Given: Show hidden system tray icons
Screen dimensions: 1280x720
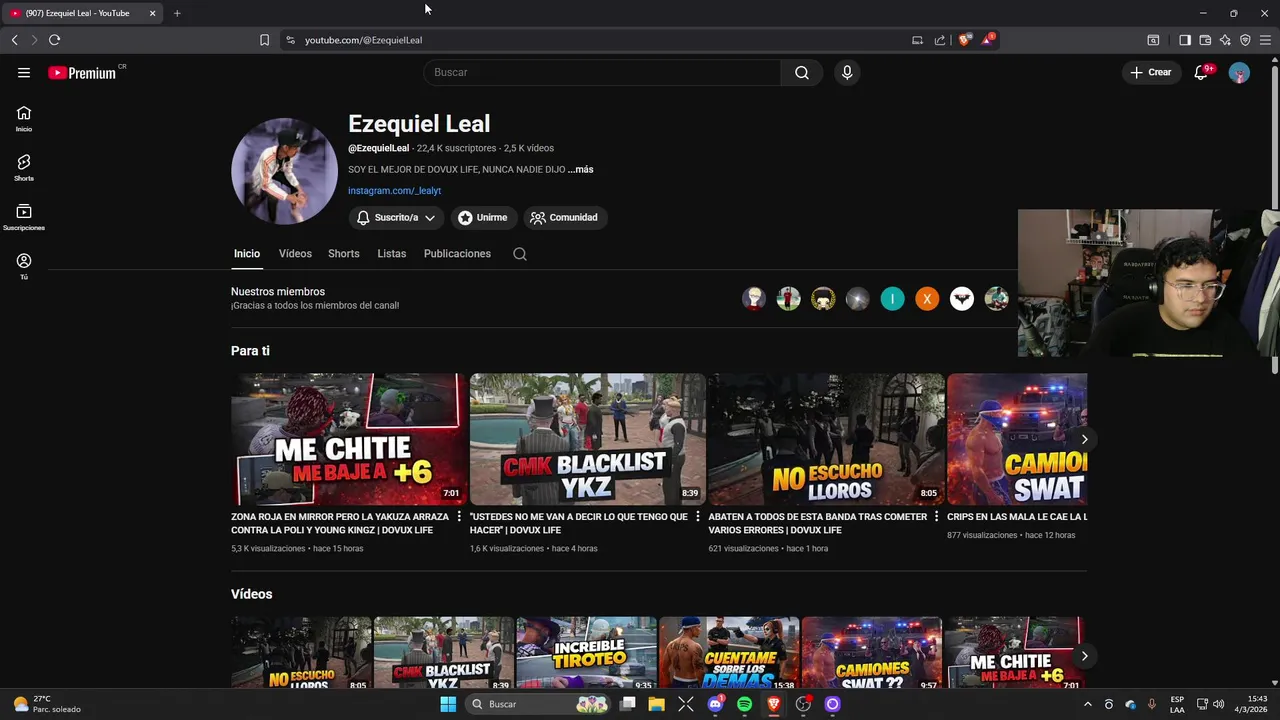Looking at the screenshot, I should click(x=1088, y=704).
